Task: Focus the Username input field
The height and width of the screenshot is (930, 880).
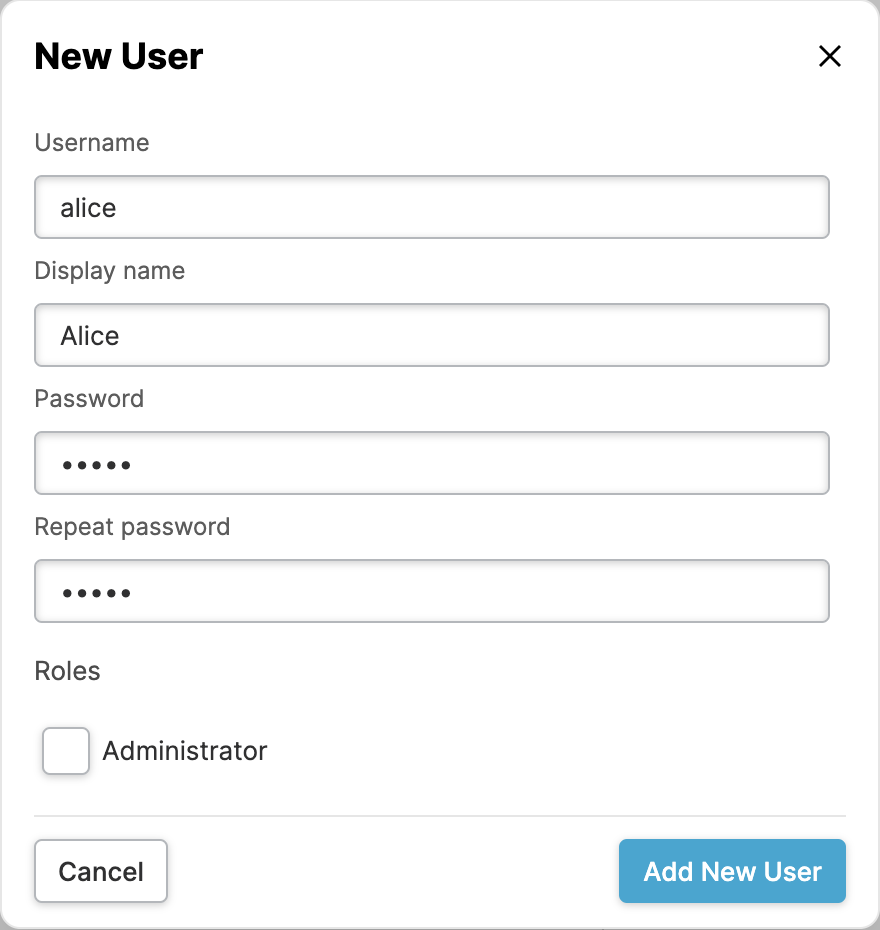Action: point(432,208)
